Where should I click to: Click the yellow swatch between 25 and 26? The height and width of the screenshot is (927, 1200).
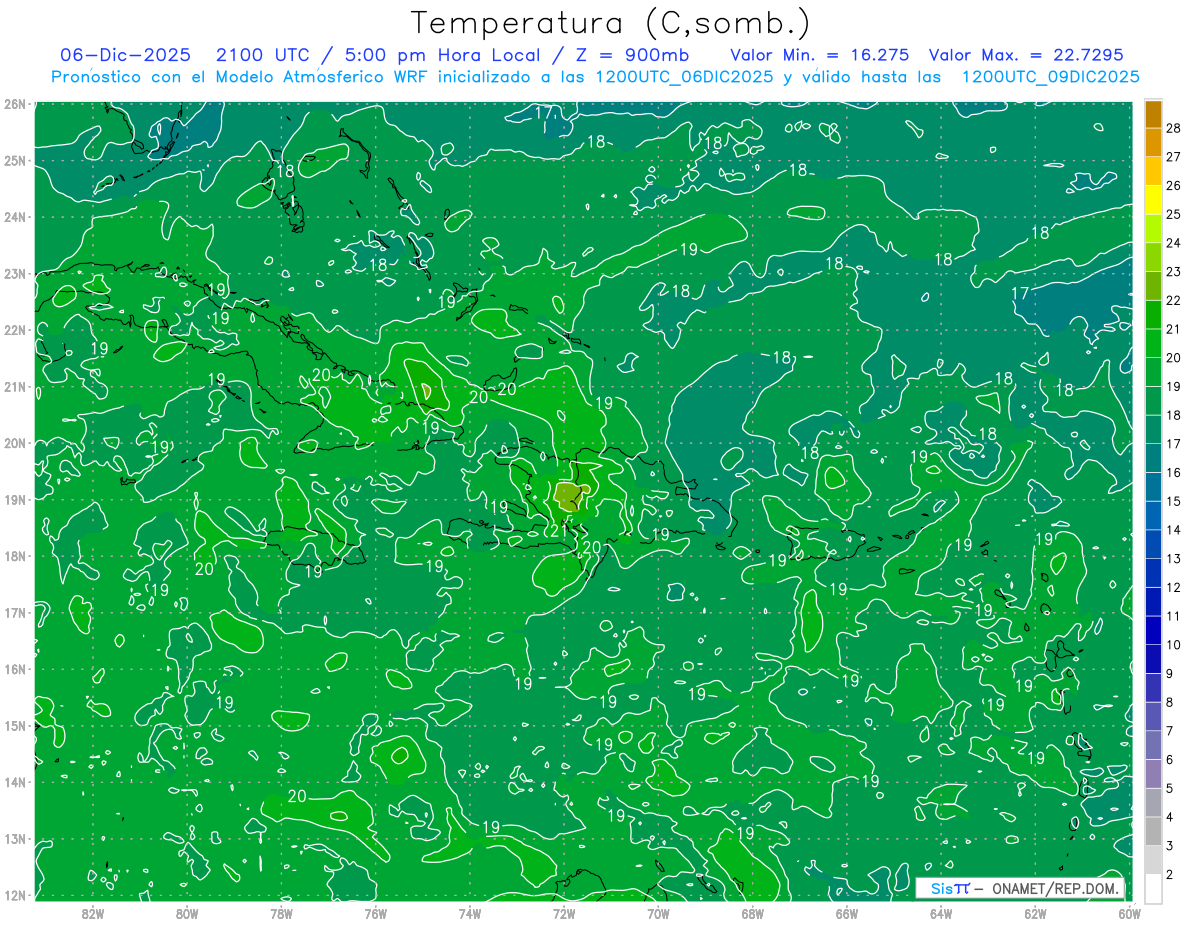point(1153,200)
